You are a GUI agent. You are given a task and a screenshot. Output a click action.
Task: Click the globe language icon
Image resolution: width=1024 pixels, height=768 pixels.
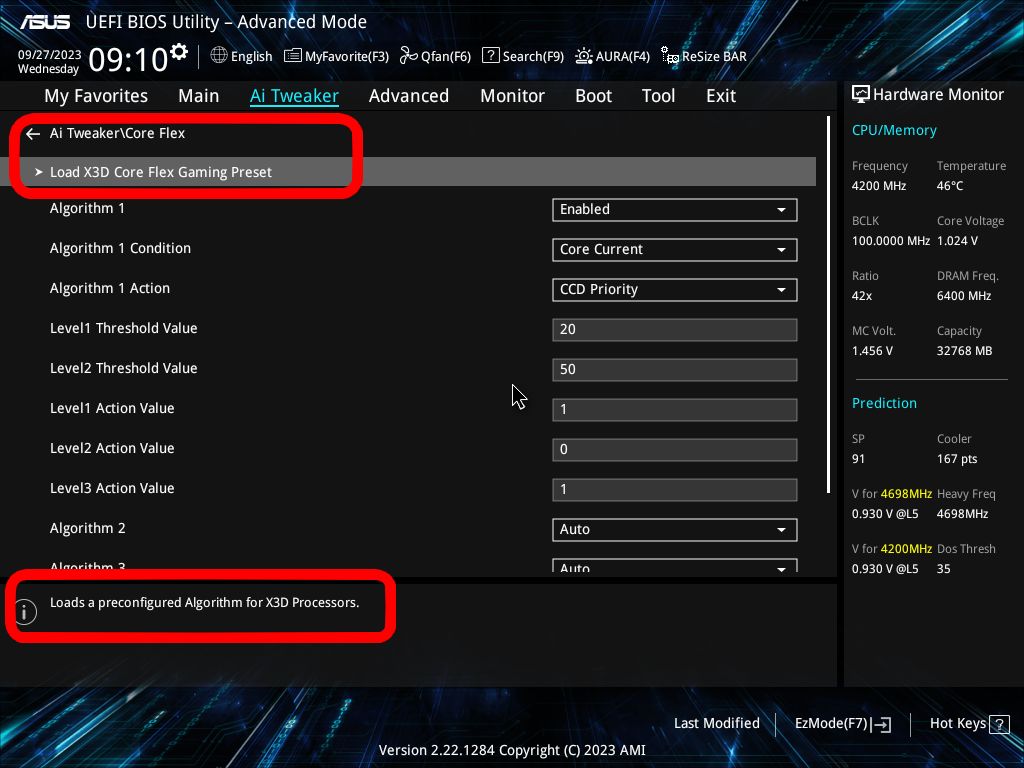[219, 56]
